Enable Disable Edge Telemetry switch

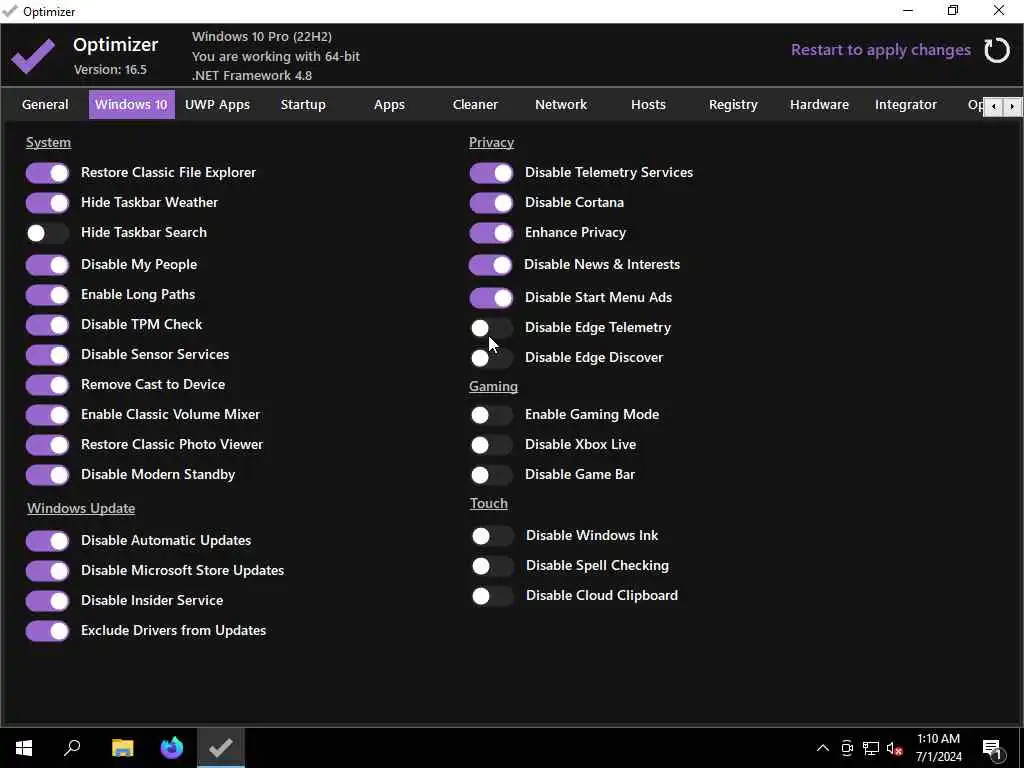pyautogui.click(x=491, y=328)
